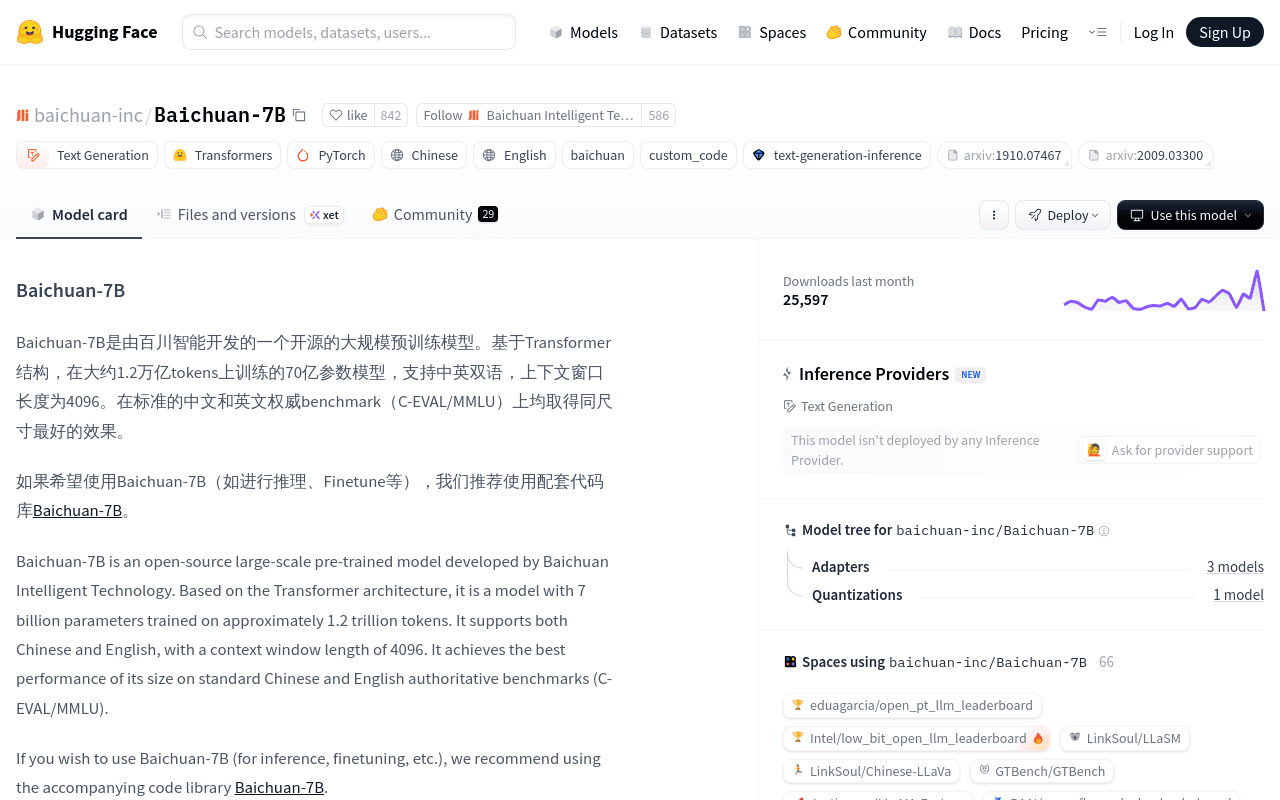
Task: Click the 66 spaces count
Action: coord(1106,662)
